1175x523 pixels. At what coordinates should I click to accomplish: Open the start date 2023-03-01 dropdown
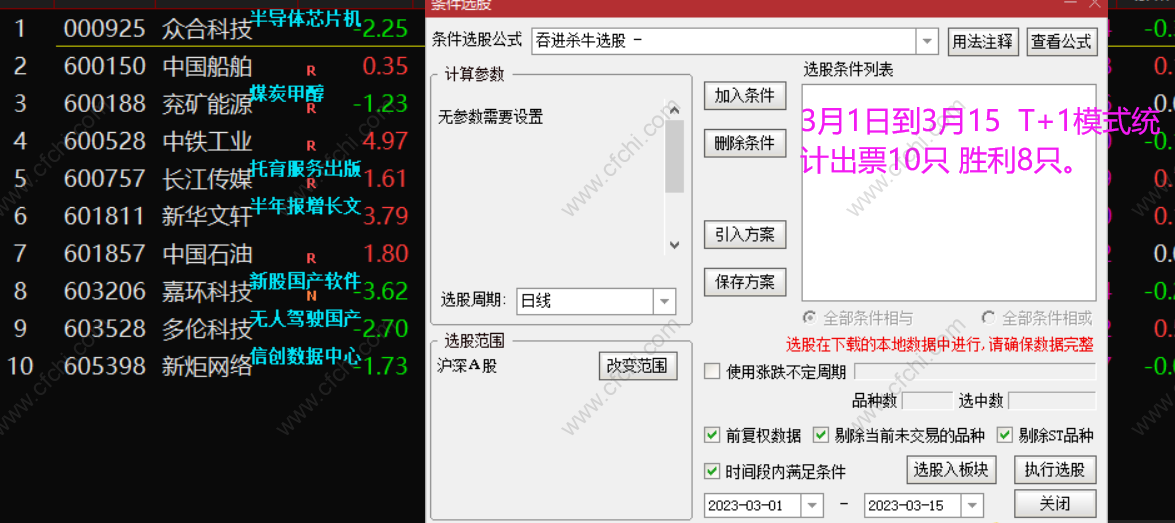[x=813, y=506]
